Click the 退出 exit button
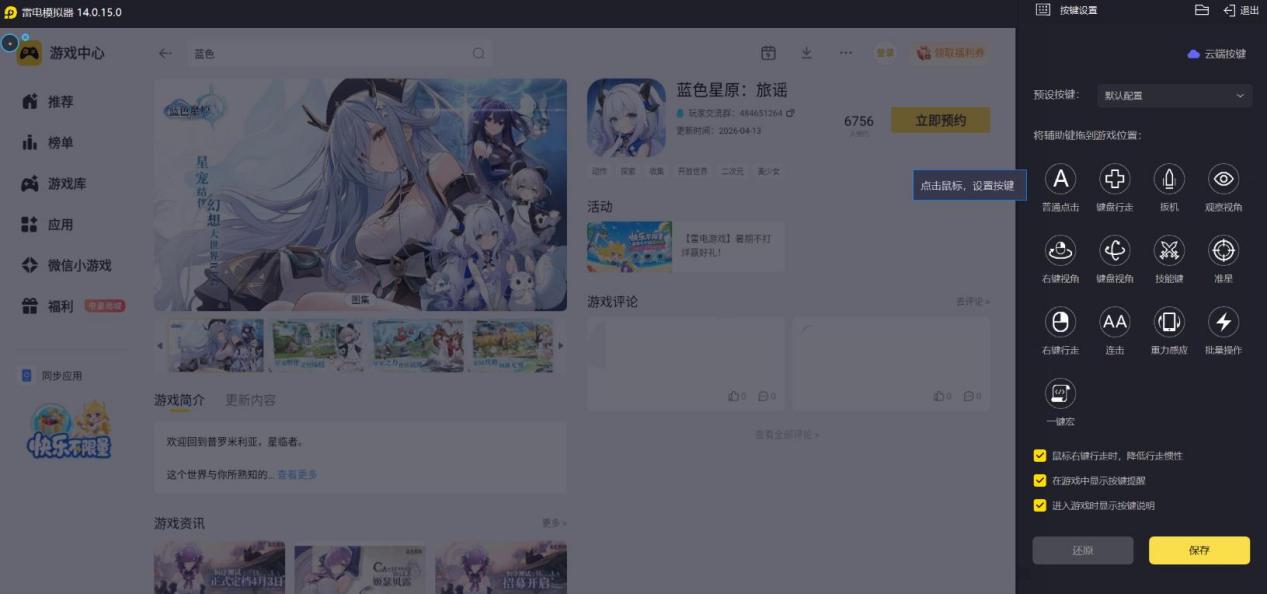Viewport: 1267px width, 594px height. point(1241,10)
